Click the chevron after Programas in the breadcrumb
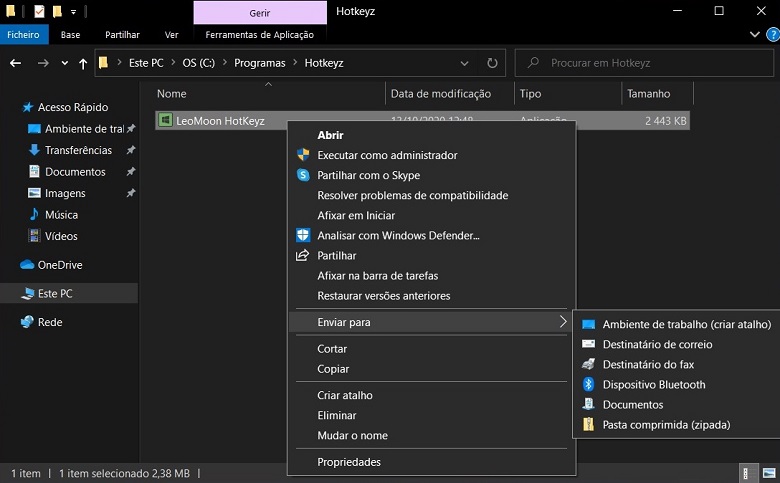The height and width of the screenshot is (483, 780). click(x=295, y=63)
